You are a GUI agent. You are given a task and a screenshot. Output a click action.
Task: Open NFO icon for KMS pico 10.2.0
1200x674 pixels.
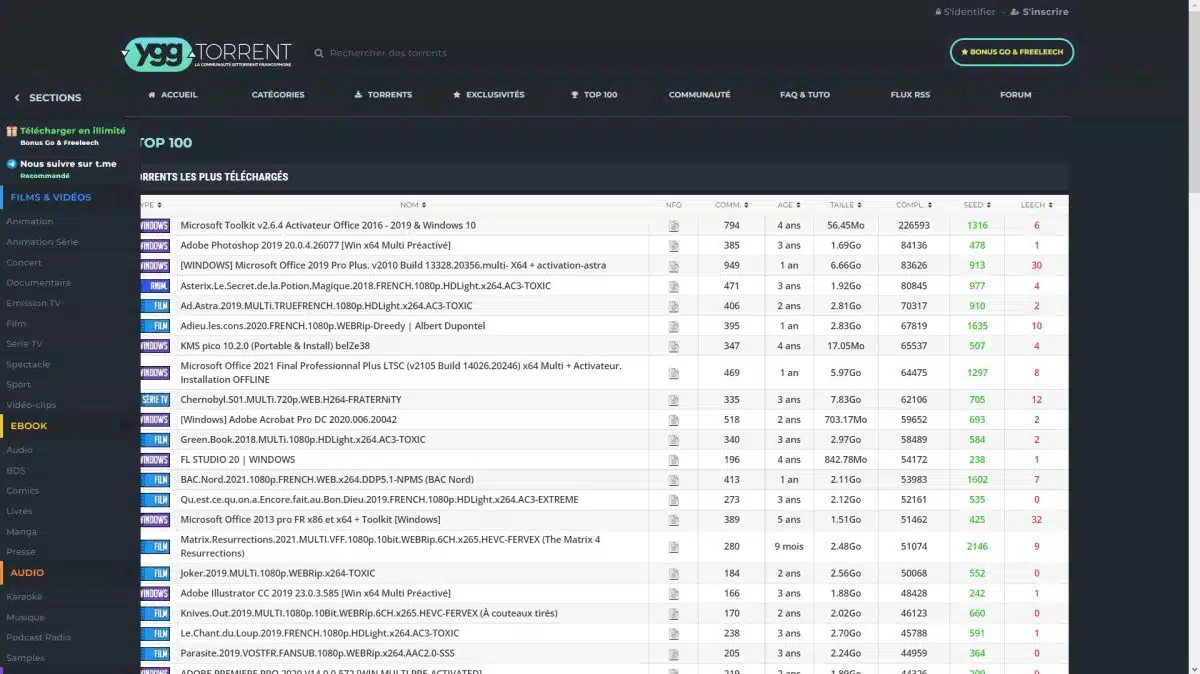point(674,346)
